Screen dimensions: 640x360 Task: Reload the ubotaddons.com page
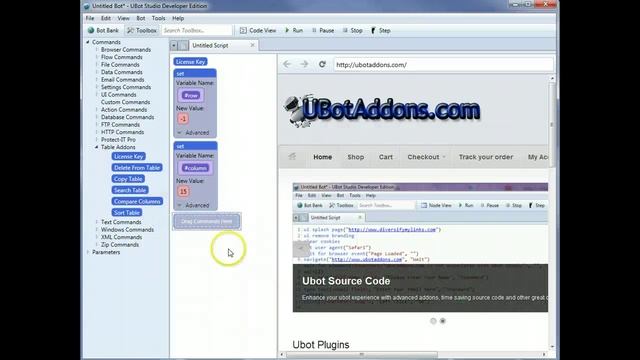pyautogui.click(x=322, y=64)
